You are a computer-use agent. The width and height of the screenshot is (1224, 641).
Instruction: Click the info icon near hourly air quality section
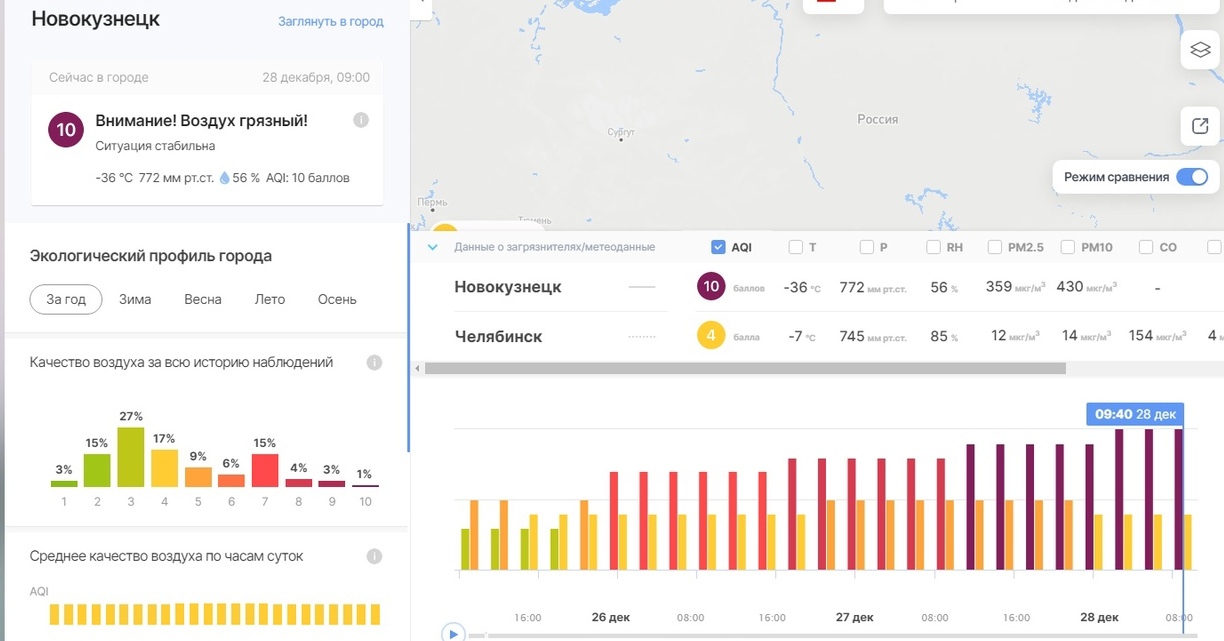pyautogui.click(x=374, y=556)
